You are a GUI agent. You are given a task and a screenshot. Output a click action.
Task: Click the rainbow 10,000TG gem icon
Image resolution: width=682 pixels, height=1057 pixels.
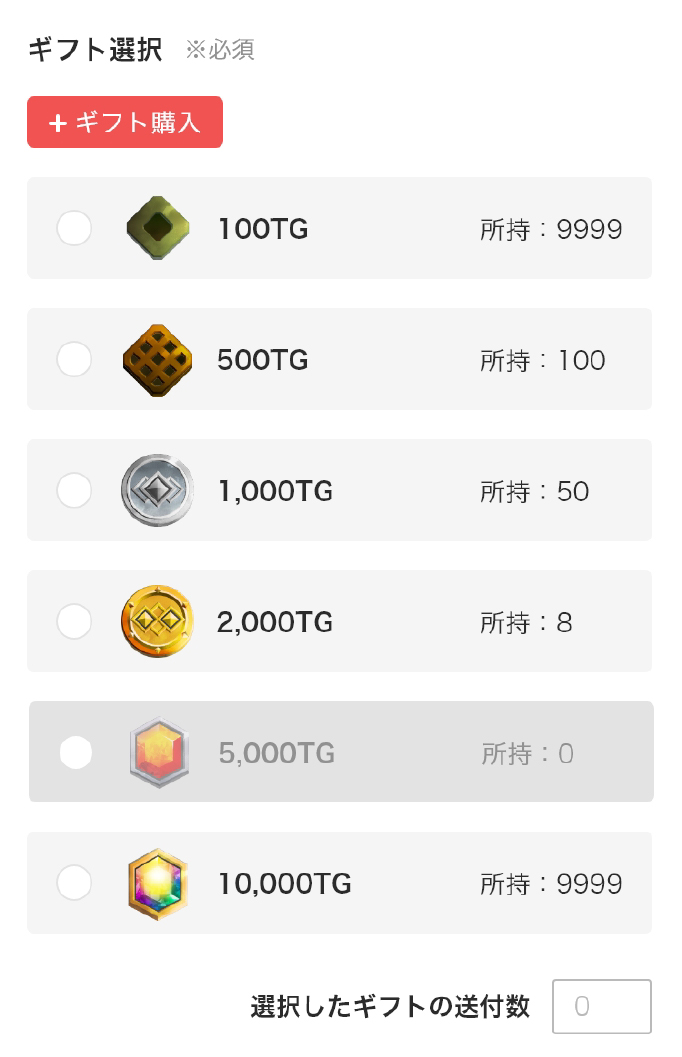[158, 883]
